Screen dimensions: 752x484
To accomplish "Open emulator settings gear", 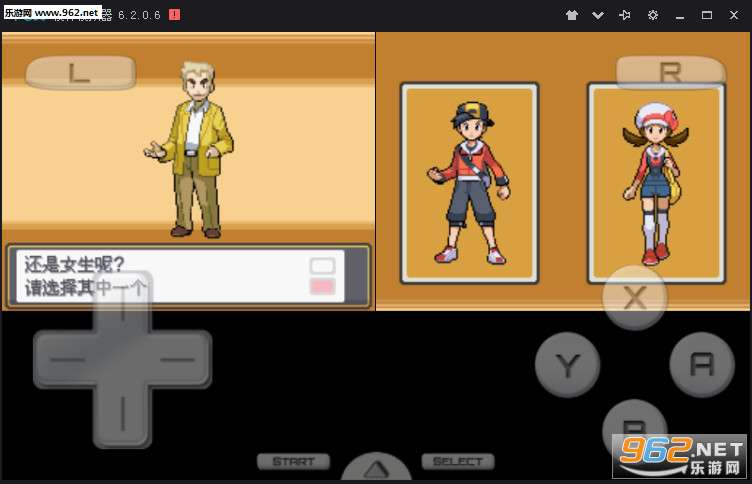I will [653, 15].
